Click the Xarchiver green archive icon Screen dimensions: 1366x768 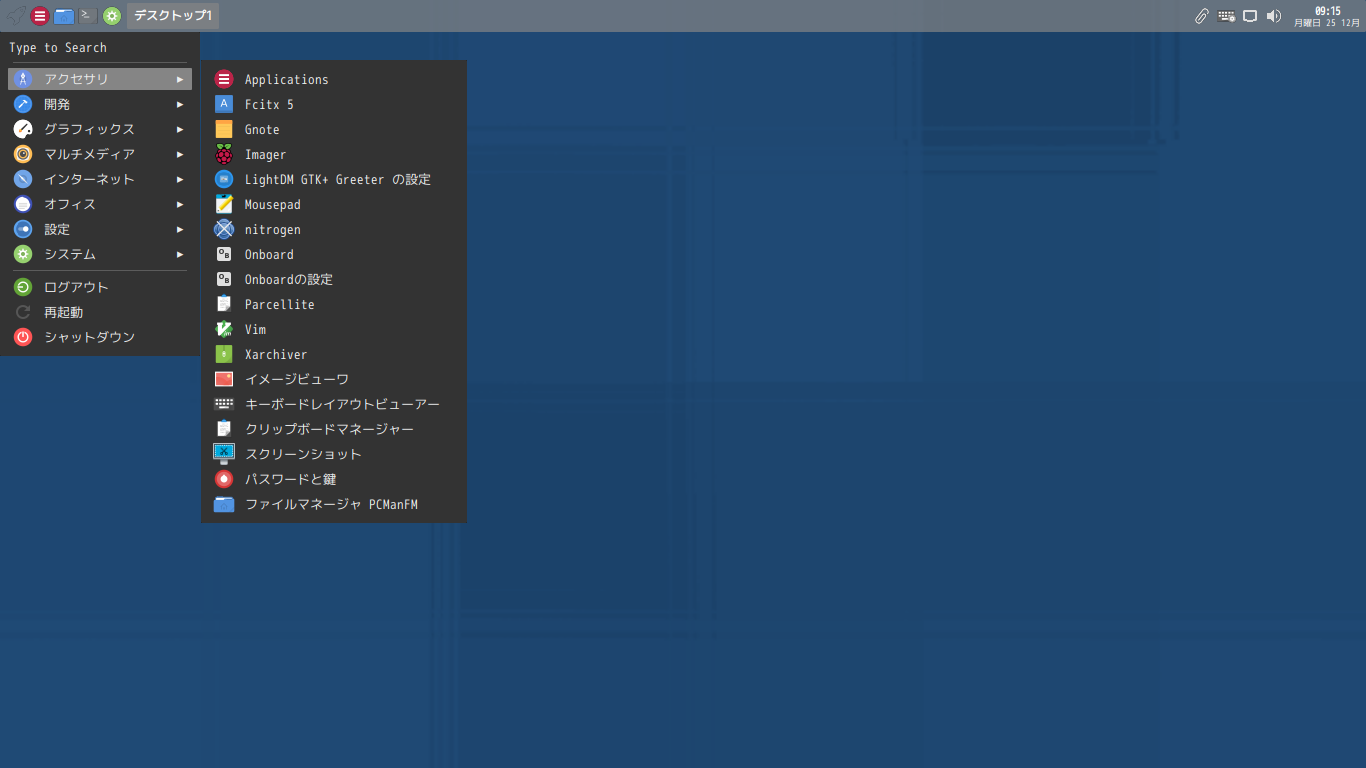tap(224, 354)
